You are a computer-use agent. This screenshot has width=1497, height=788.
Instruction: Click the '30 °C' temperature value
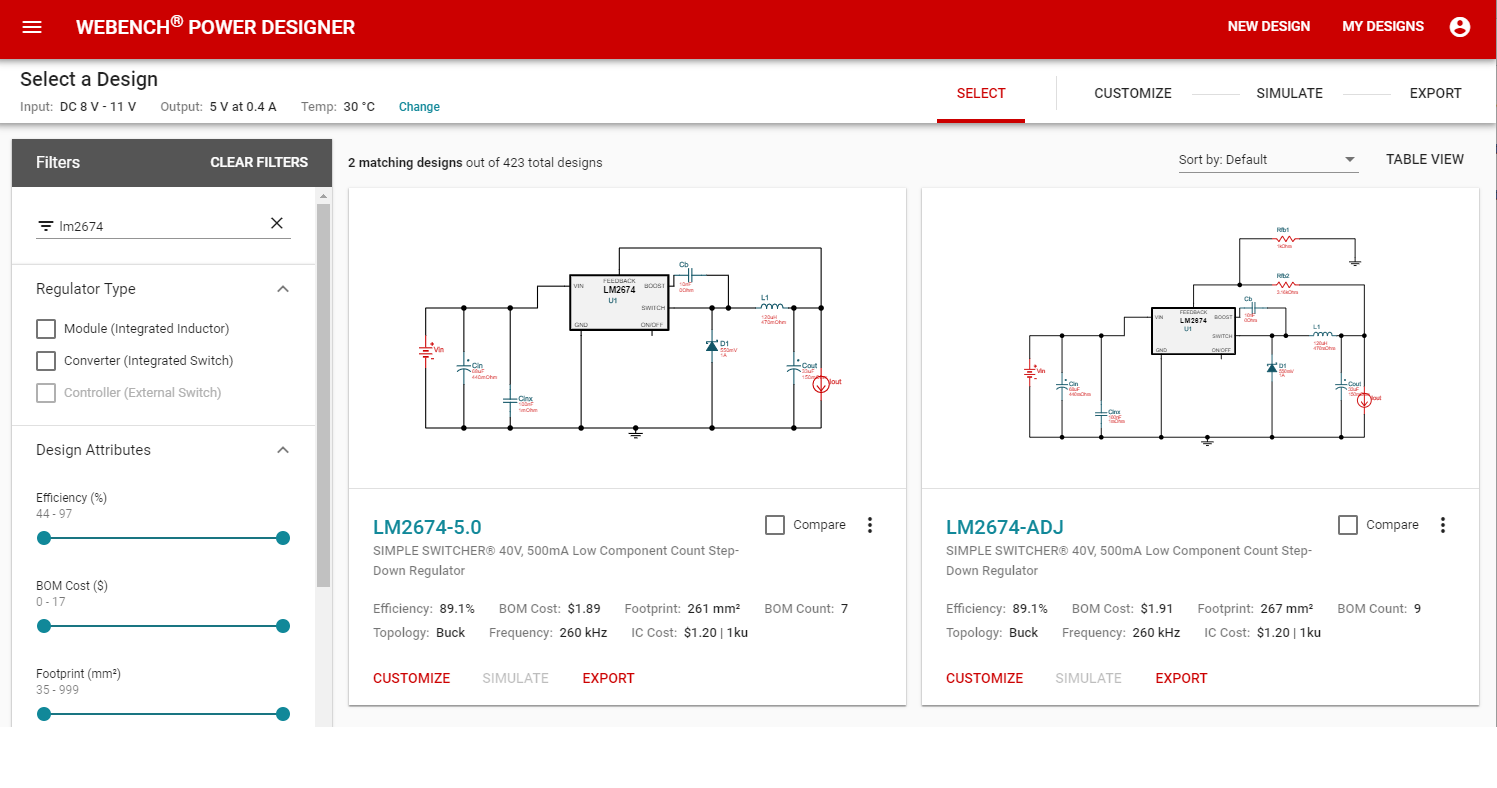(x=359, y=107)
